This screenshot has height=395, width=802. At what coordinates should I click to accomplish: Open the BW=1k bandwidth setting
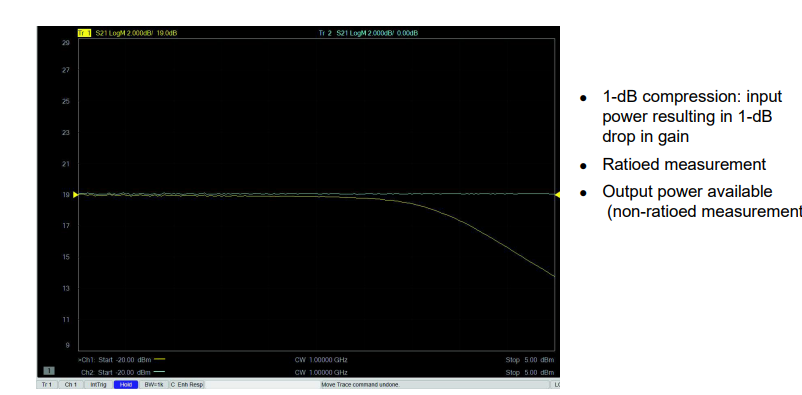[x=153, y=384]
